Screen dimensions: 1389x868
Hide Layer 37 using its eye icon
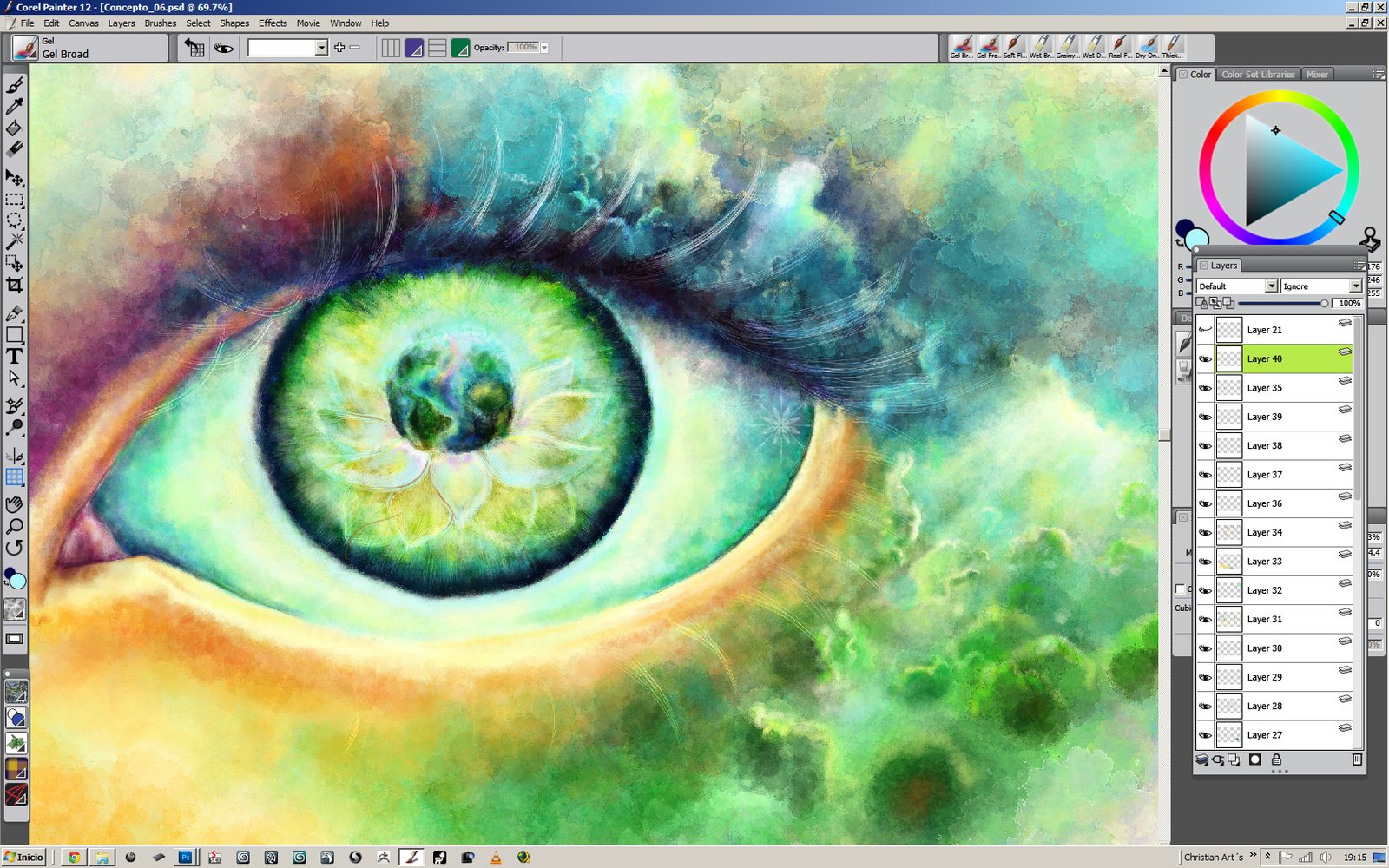pyautogui.click(x=1205, y=475)
